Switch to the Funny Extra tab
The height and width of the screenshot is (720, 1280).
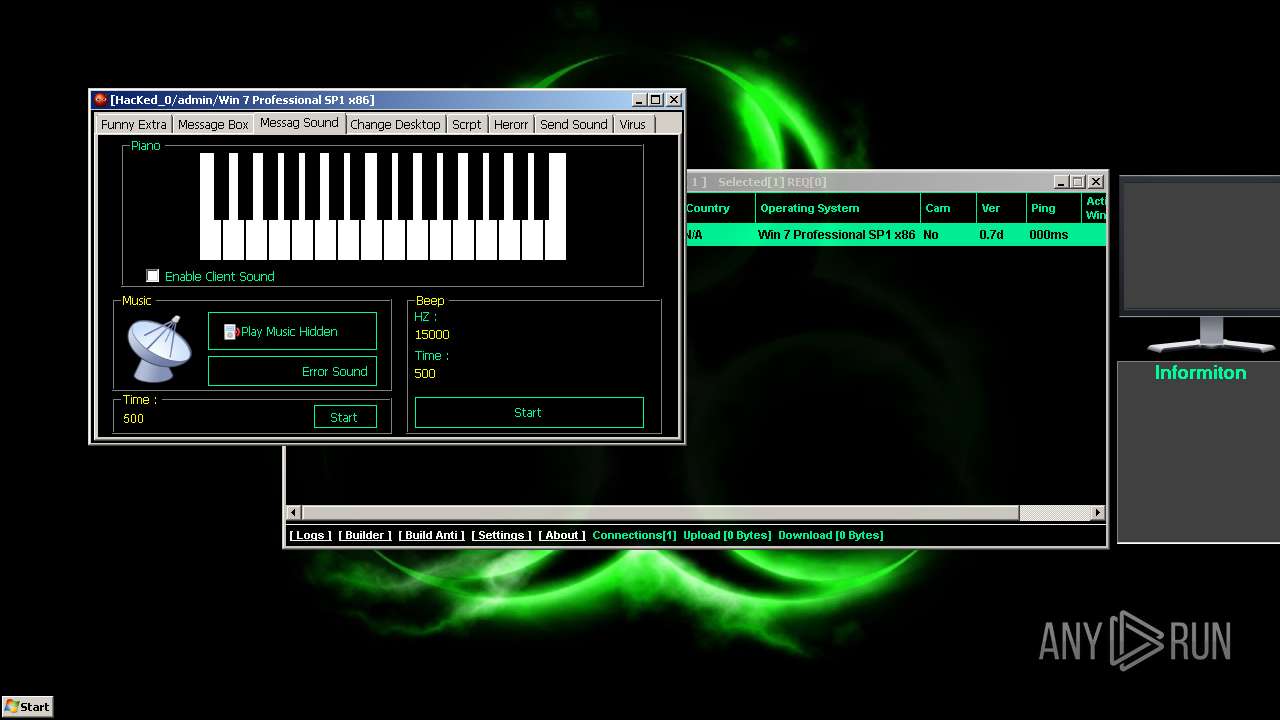pos(134,124)
